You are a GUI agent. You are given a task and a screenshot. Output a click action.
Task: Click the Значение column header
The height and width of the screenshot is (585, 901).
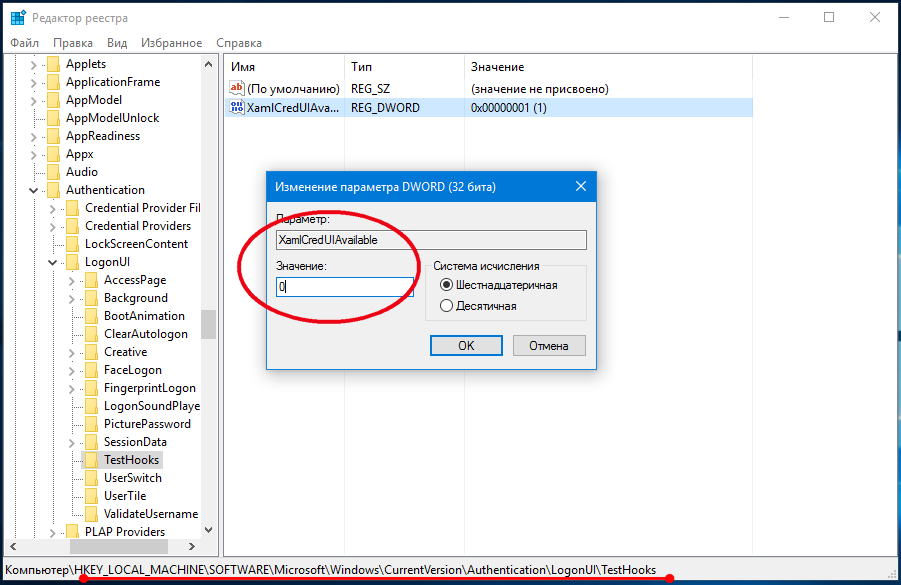click(608, 67)
